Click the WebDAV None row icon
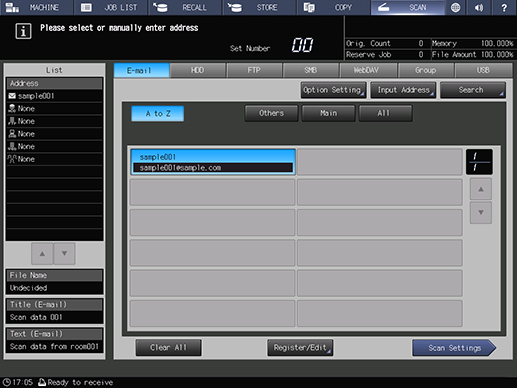This screenshot has height=388, width=517. tap(12, 147)
